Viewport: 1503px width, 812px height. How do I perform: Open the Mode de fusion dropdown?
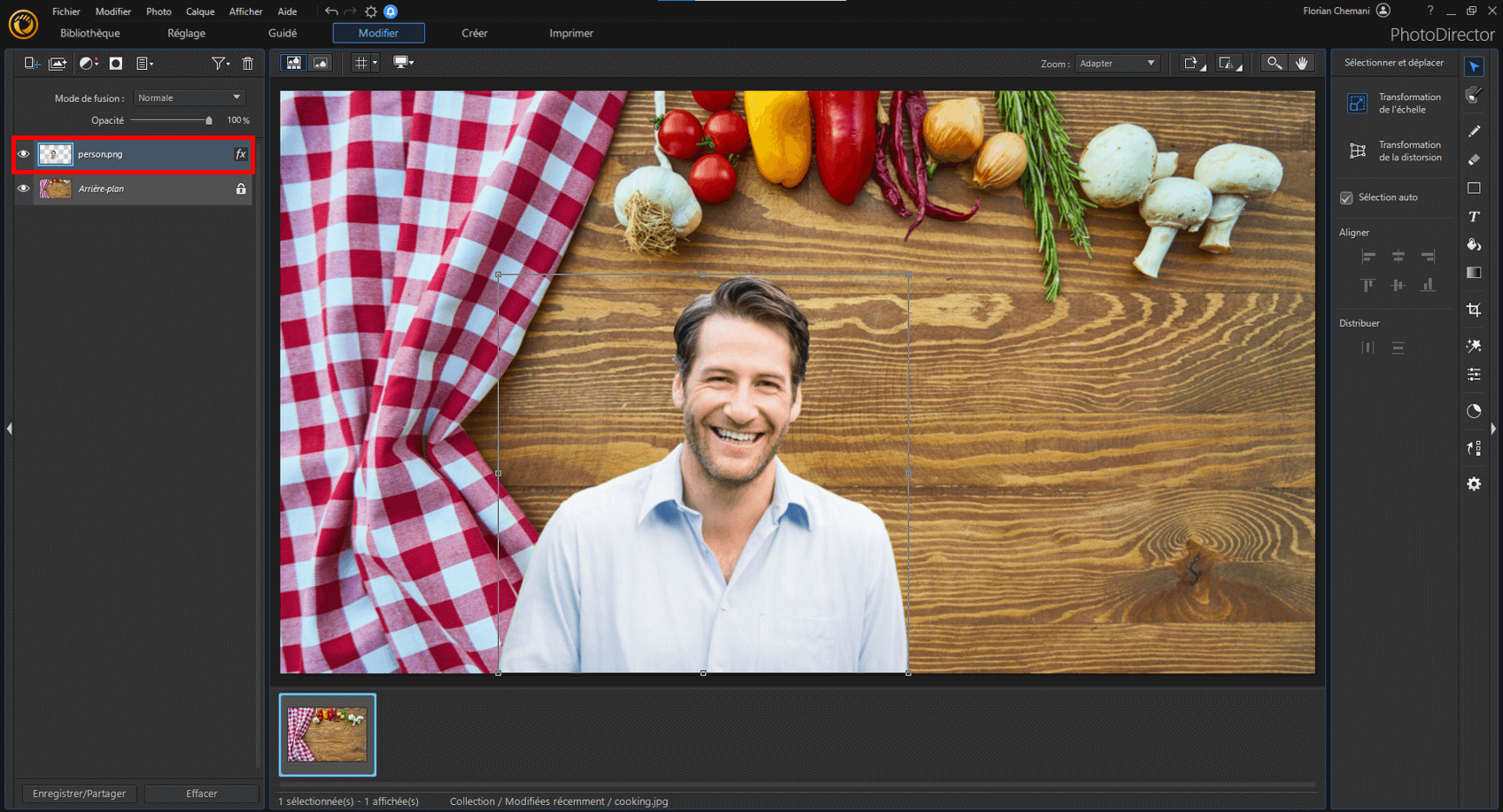pyautogui.click(x=189, y=97)
